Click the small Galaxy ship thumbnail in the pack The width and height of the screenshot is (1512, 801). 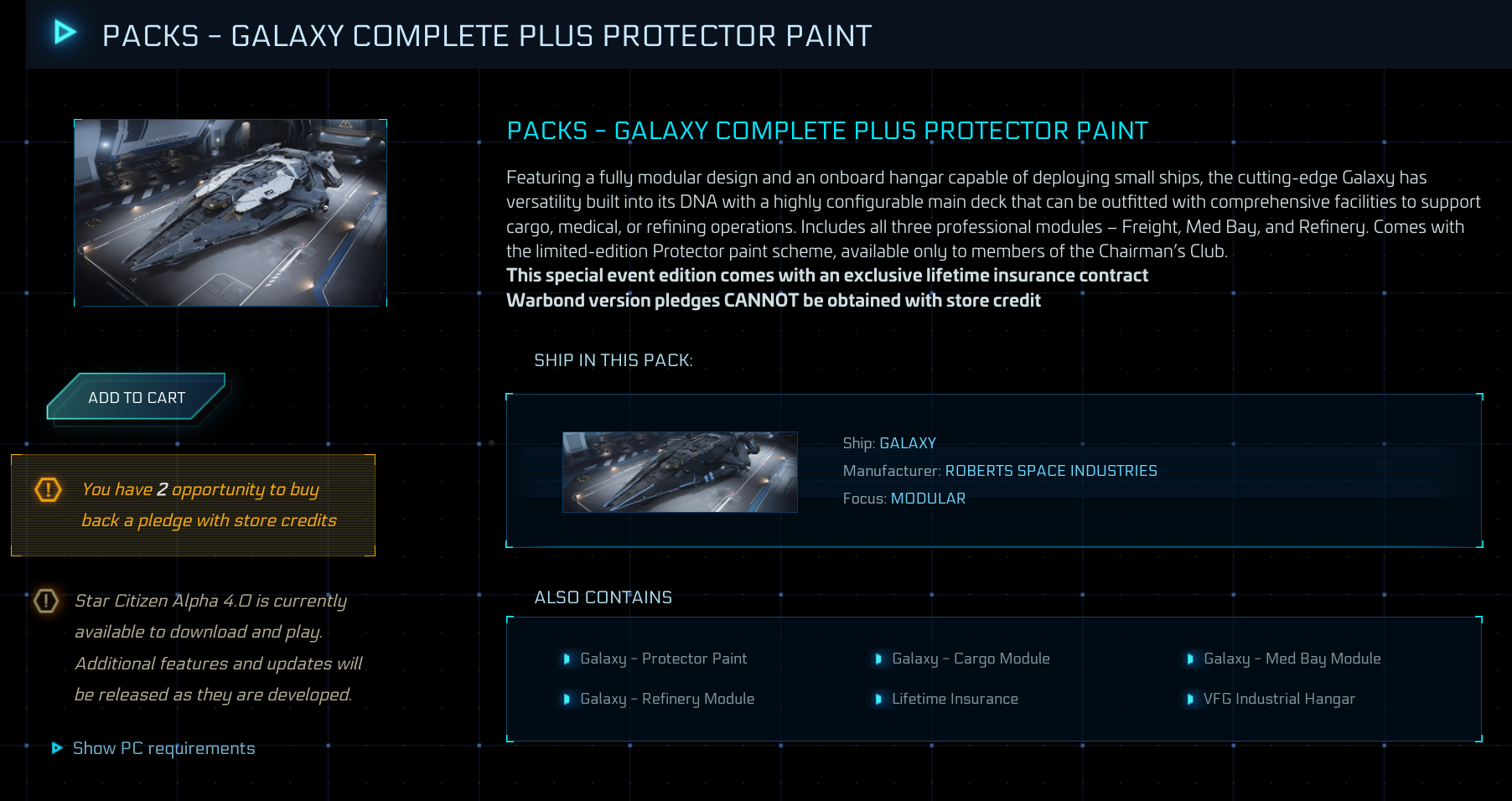[x=679, y=471]
